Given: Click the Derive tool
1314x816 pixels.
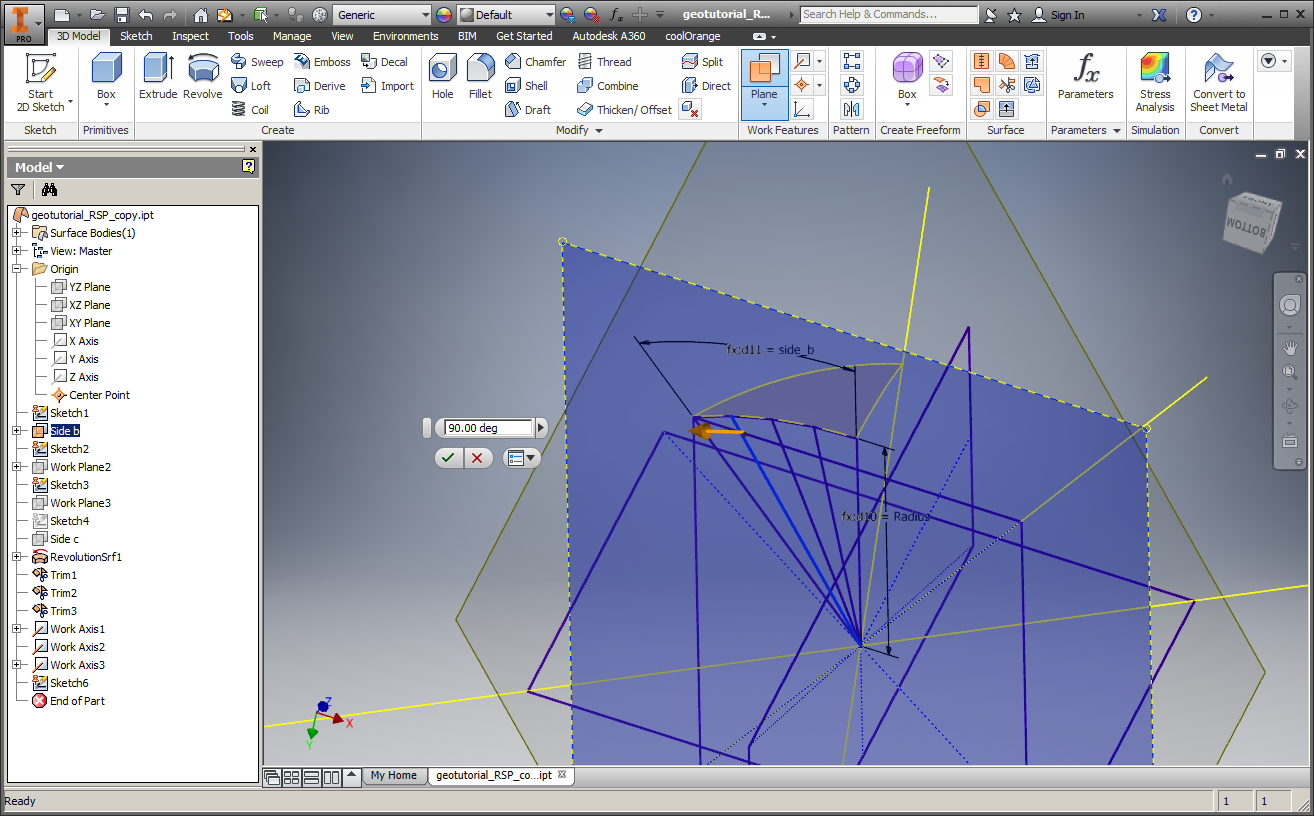Looking at the screenshot, I should (321, 86).
